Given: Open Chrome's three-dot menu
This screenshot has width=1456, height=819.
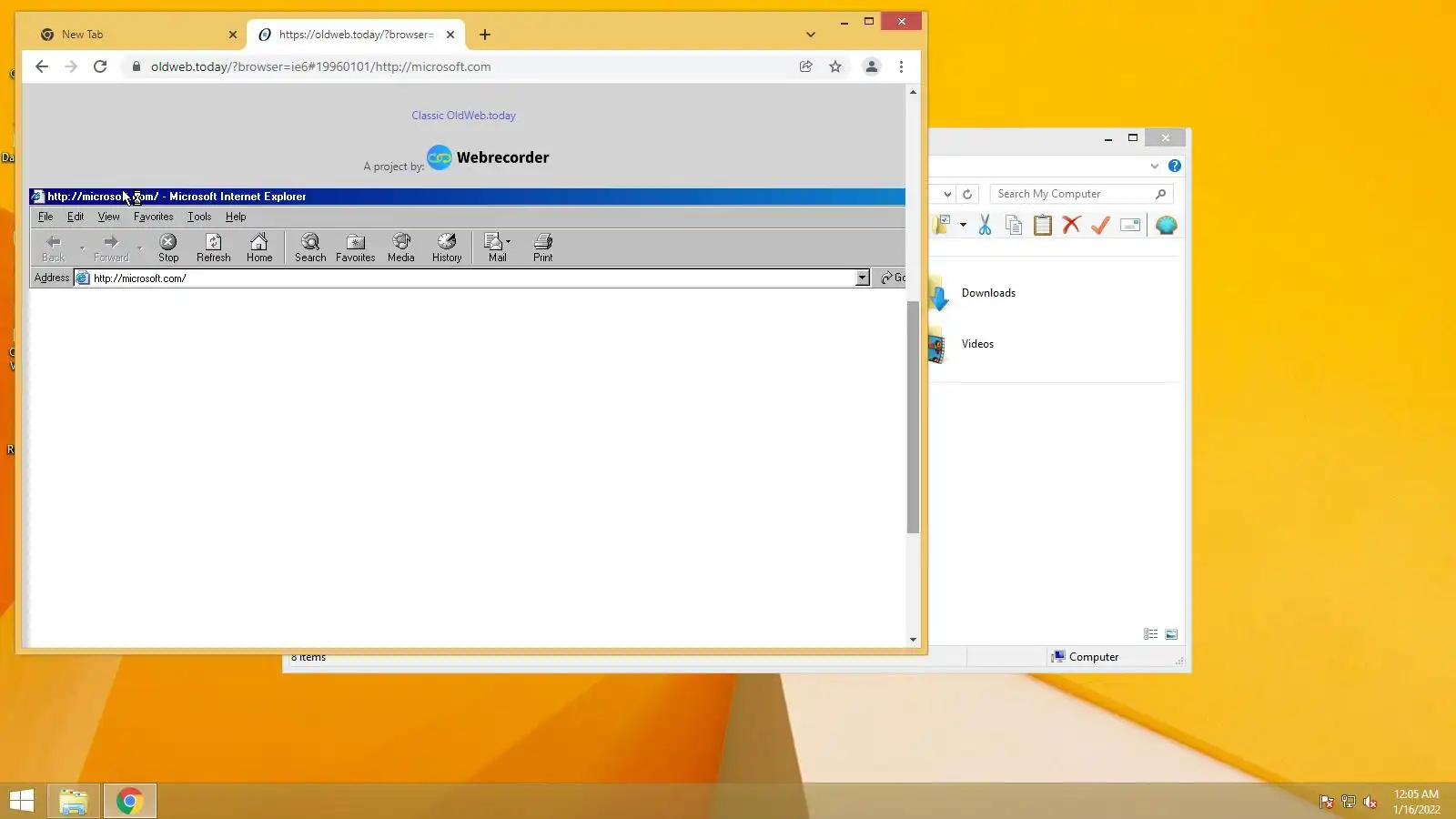Looking at the screenshot, I should pos(901,66).
